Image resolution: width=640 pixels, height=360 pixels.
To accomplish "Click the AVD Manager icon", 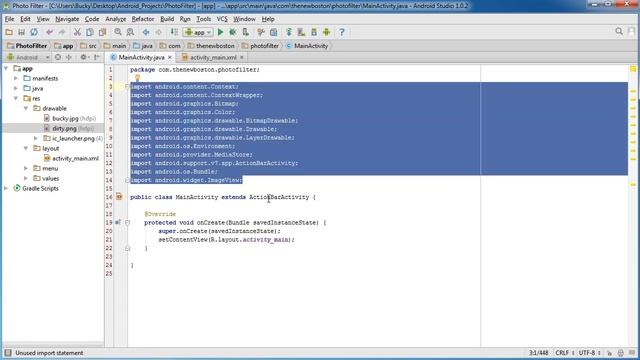I will [301, 32].
